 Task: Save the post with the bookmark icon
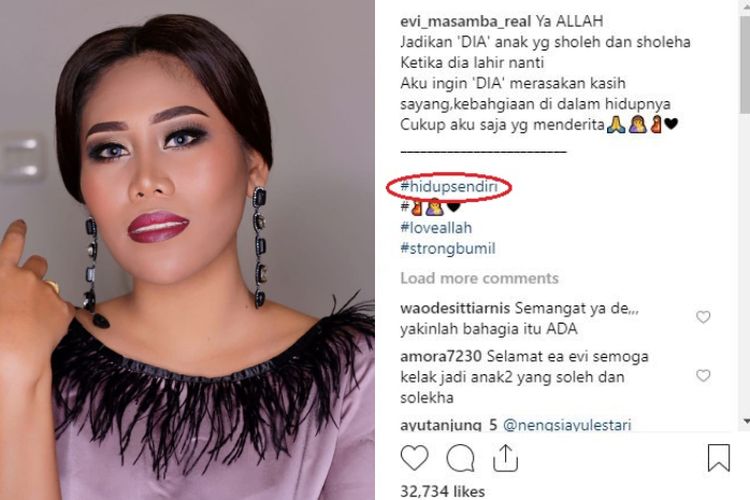tap(718, 458)
